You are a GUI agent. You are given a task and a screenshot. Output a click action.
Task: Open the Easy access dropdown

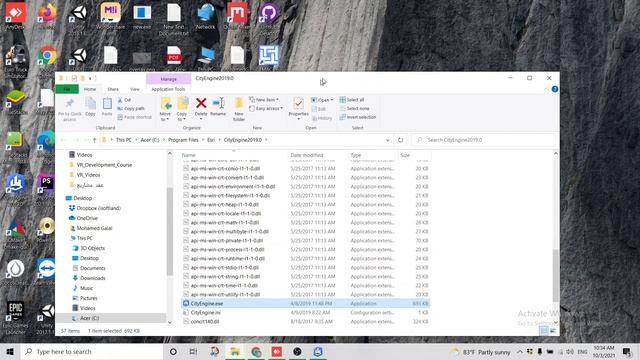click(266, 109)
